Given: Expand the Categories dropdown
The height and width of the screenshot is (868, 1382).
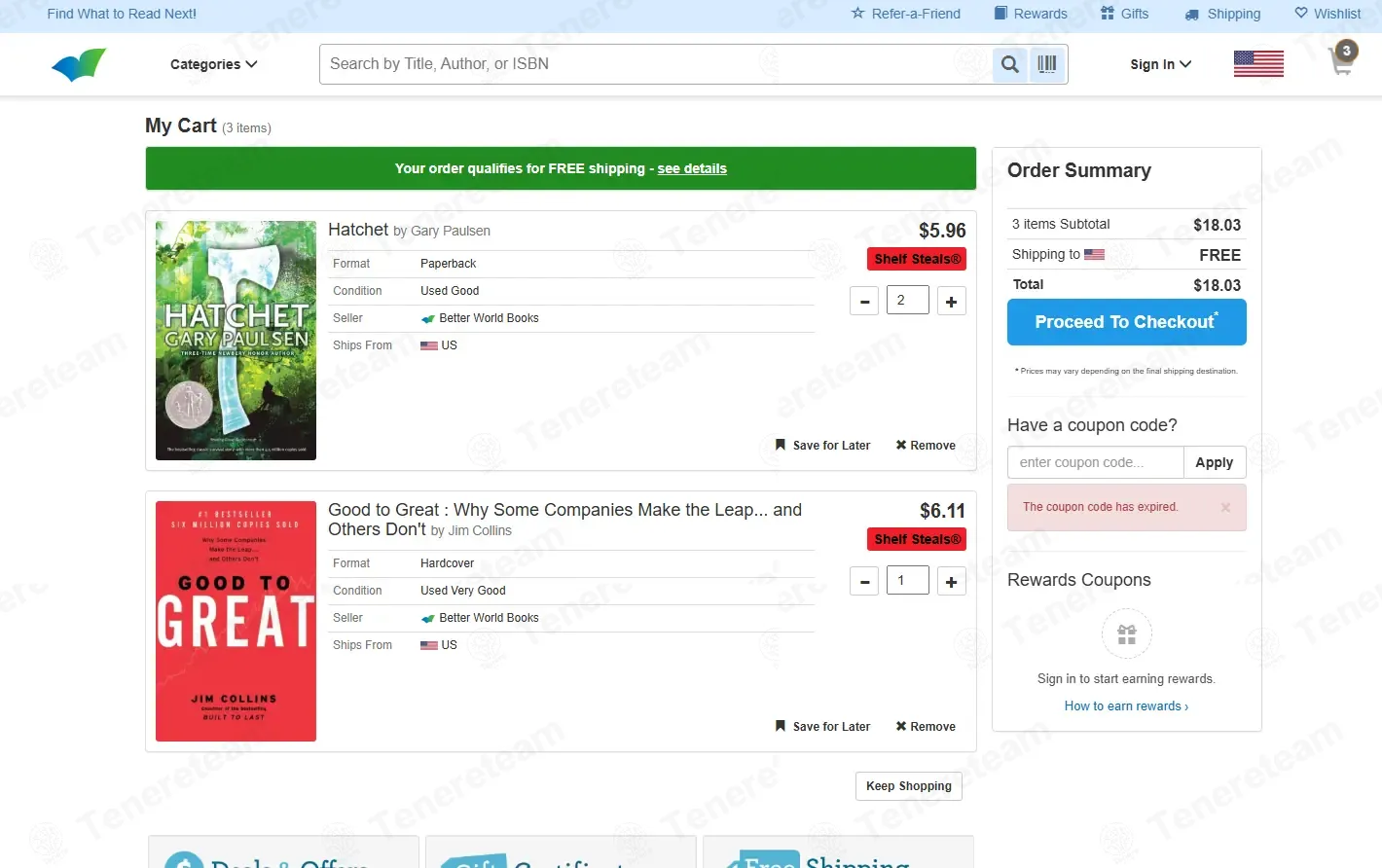Looking at the screenshot, I should coord(214,64).
